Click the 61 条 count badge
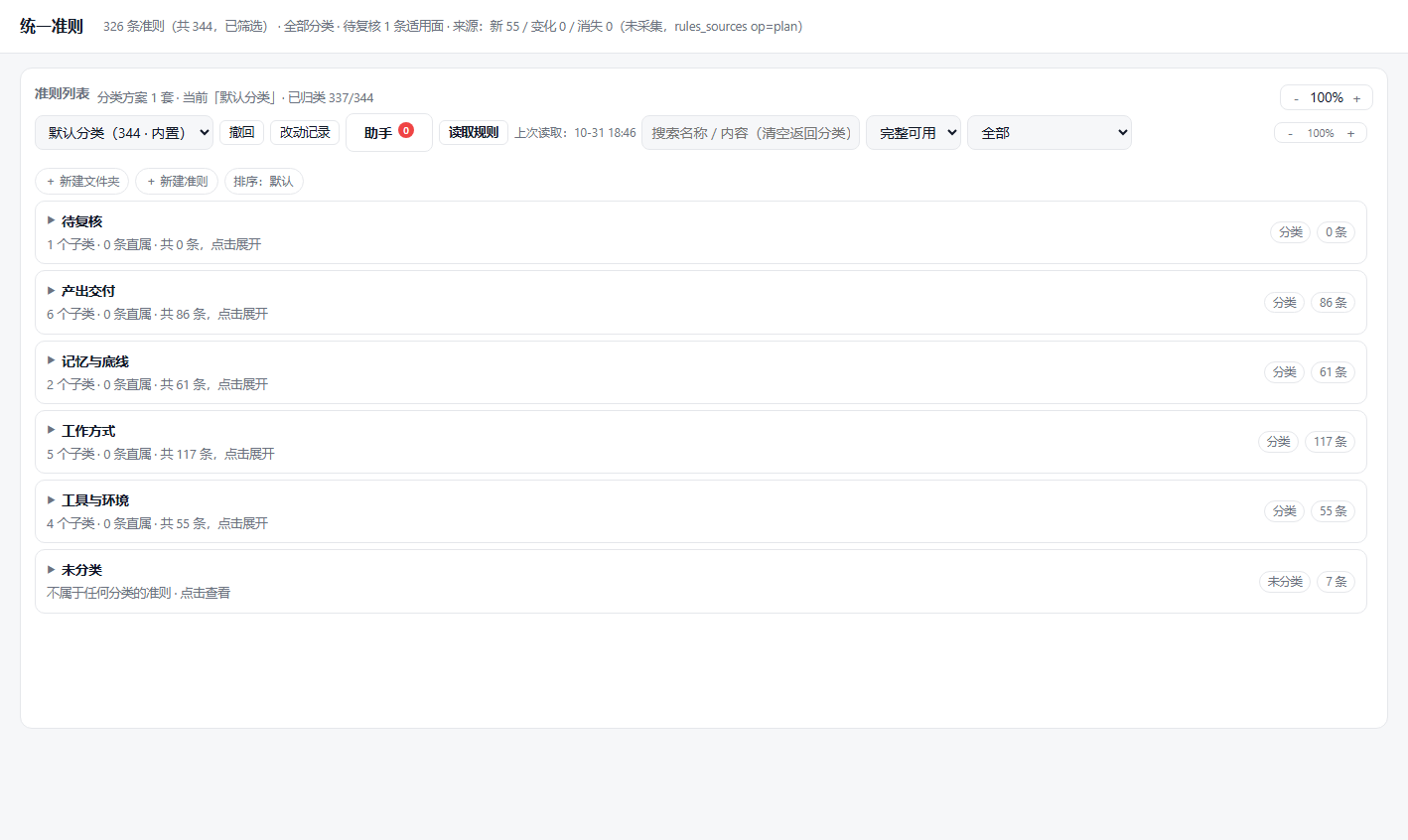The width and height of the screenshot is (1408, 840). (x=1334, y=371)
